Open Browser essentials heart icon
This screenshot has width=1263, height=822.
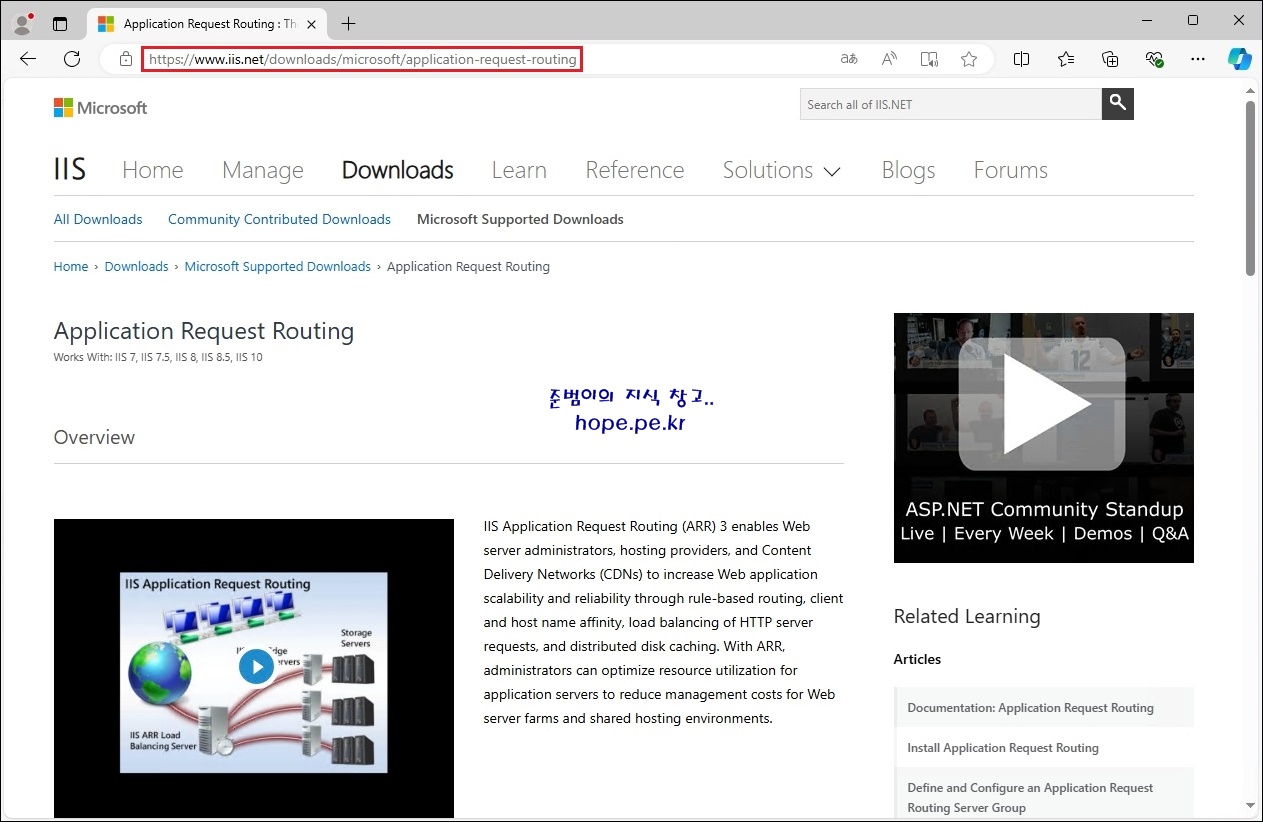pos(1154,59)
